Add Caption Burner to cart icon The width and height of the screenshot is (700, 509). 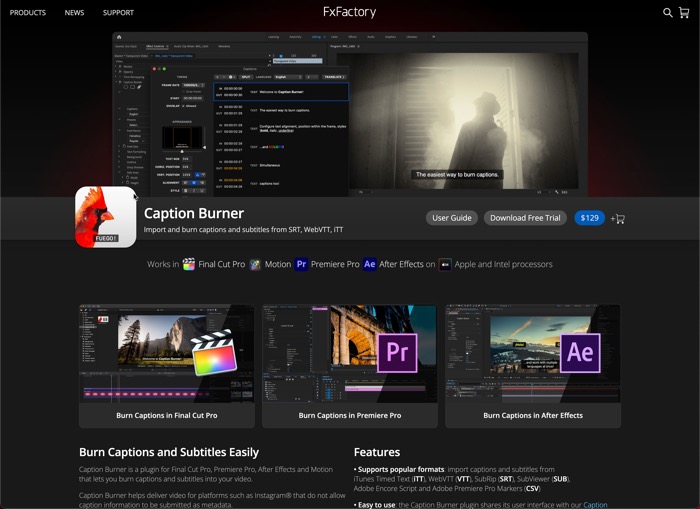(x=618, y=219)
